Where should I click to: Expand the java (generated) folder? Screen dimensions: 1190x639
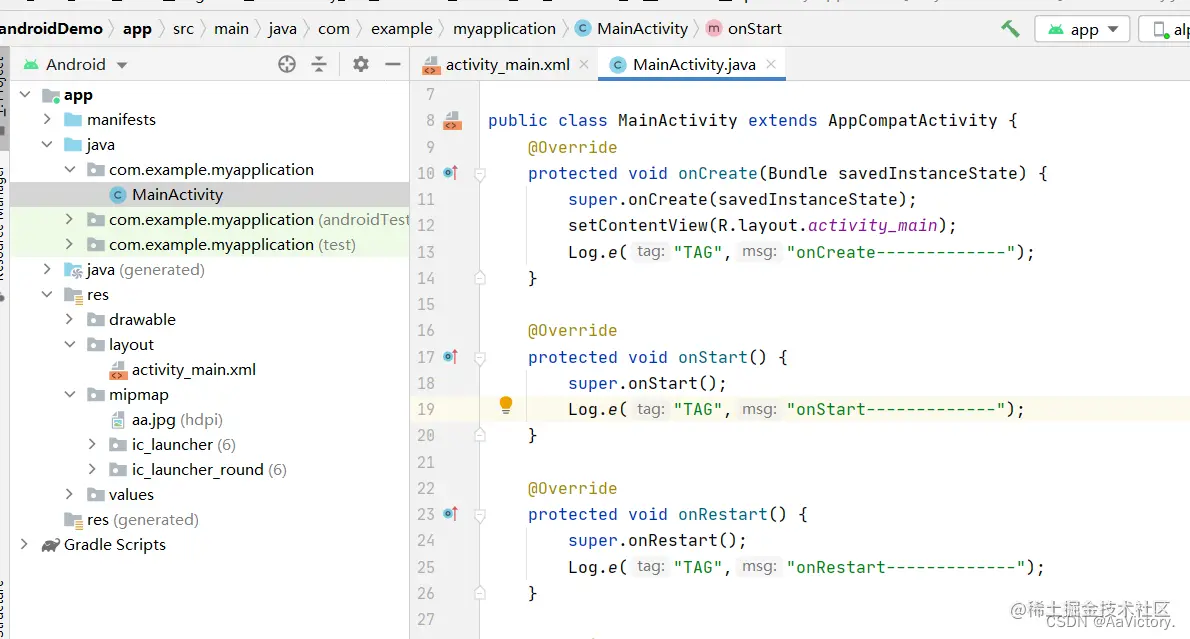tap(47, 269)
